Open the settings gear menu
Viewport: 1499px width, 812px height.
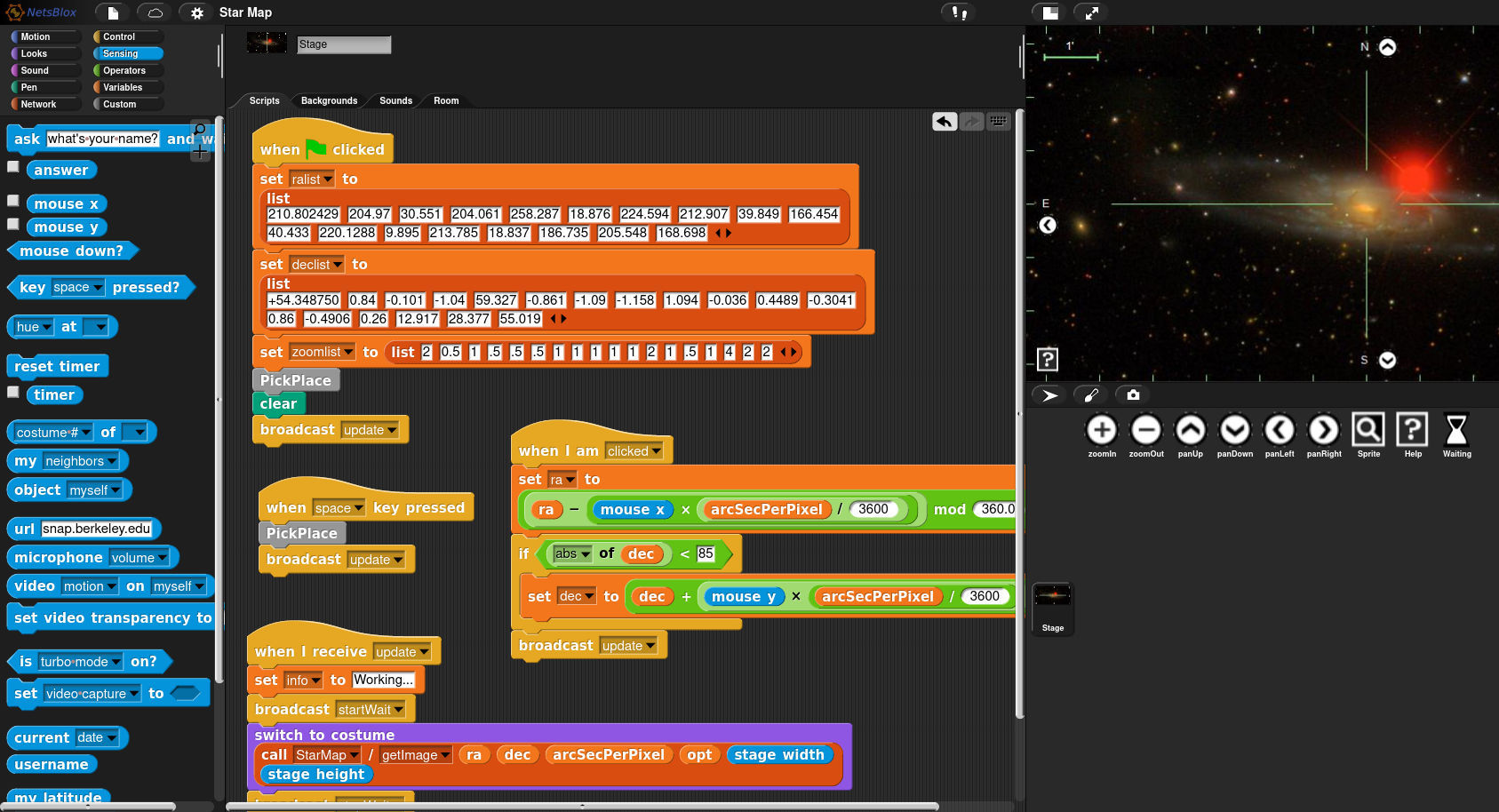click(197, 12)
